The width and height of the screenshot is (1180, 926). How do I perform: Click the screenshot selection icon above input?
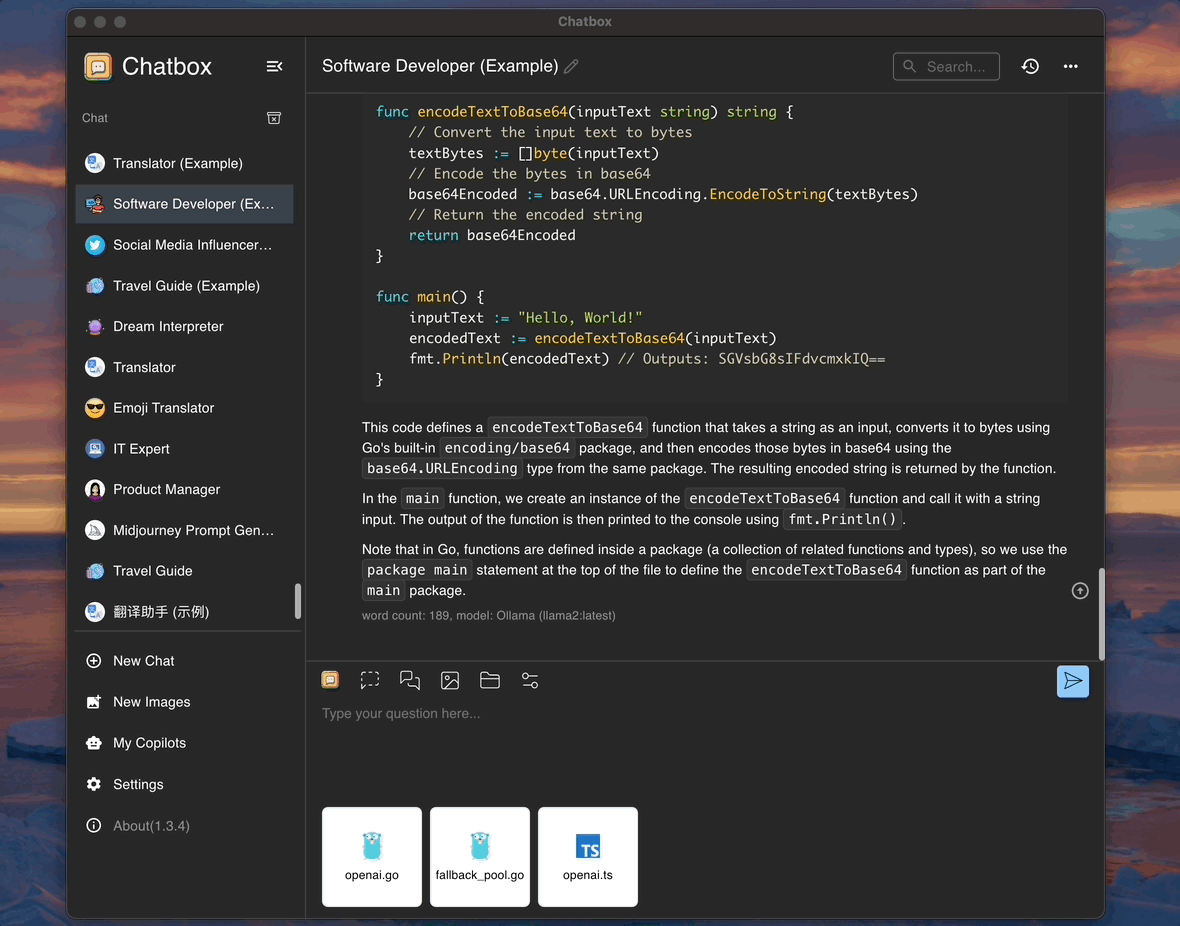pos(370,680)
